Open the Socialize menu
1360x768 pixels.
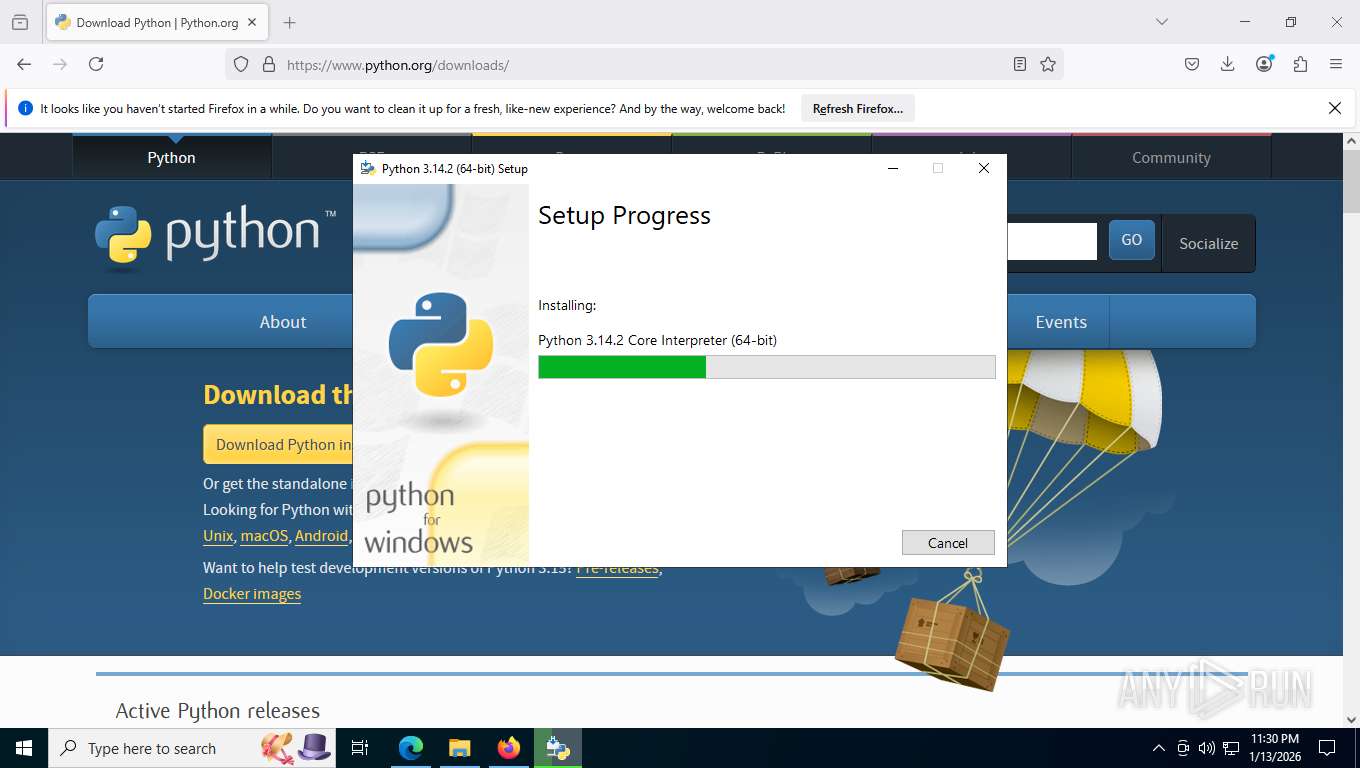1208,243
